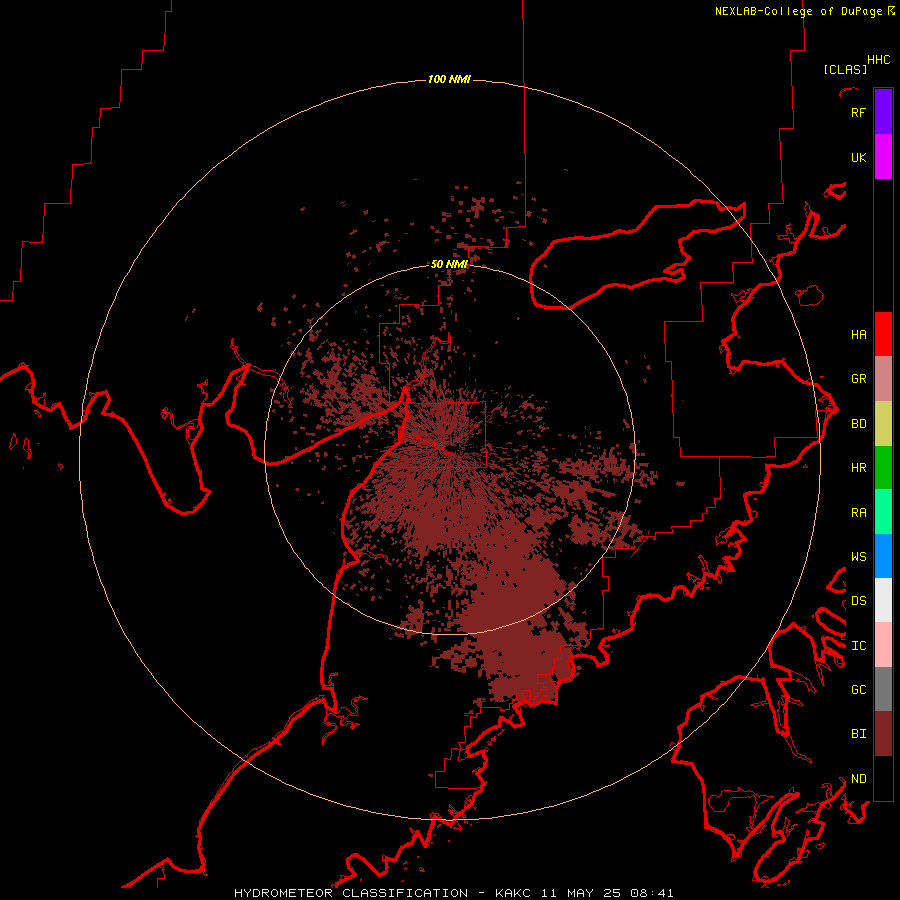Click the GC gray legend swatch

click(x=883, y=689)
